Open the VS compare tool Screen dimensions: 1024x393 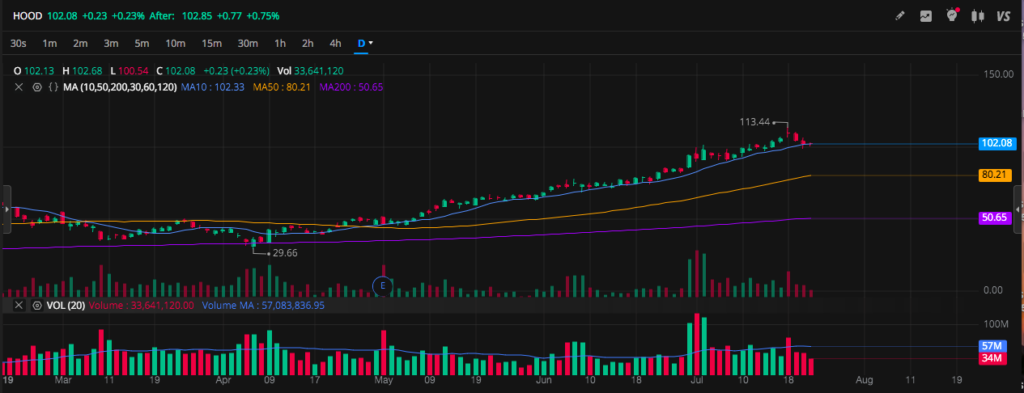click(1003, 16)
